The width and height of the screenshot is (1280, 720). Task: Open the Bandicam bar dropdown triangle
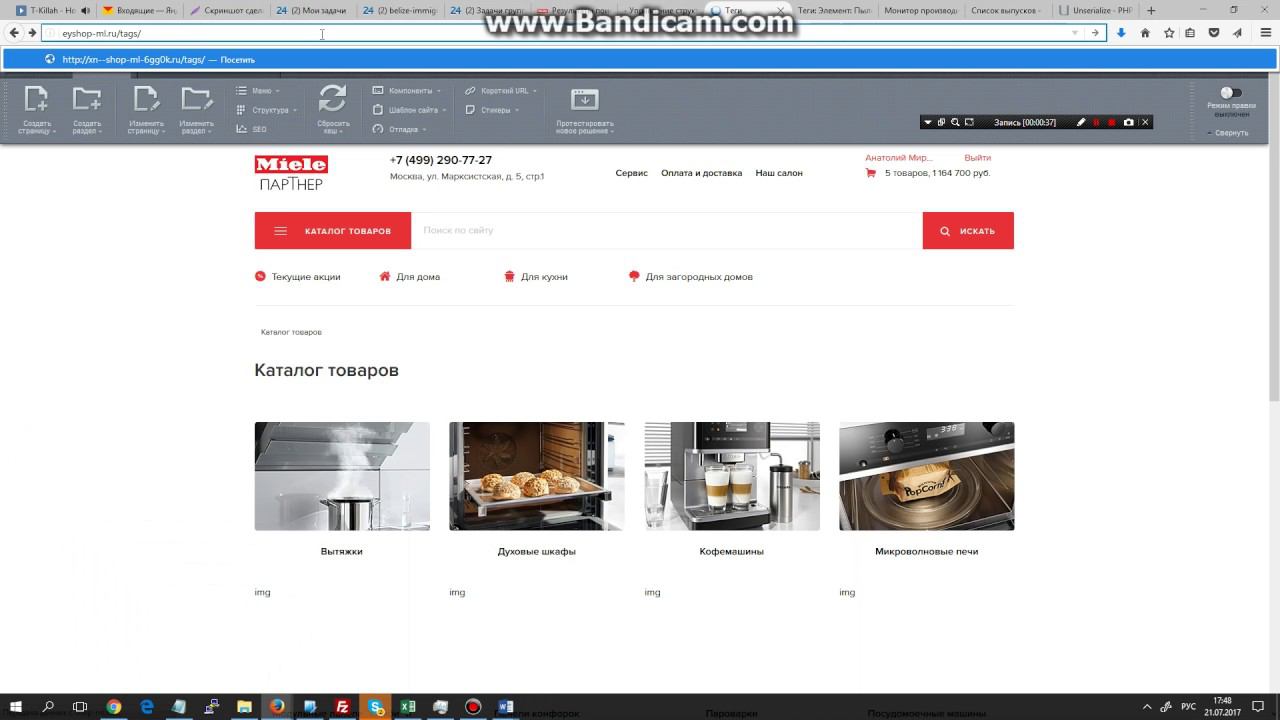click(928, 122)
